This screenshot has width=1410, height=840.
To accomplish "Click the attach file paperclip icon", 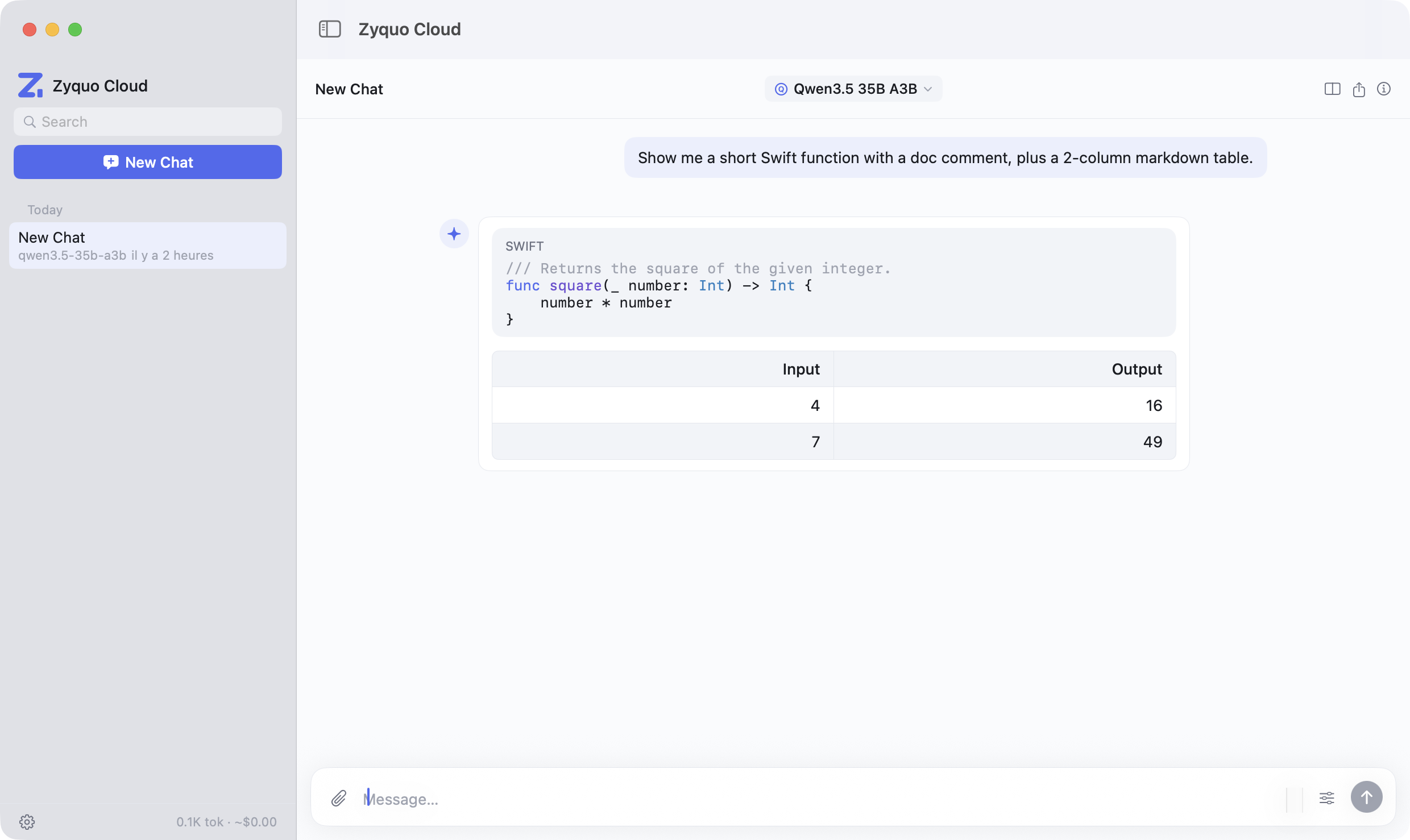I will click(x=339, y=799).
